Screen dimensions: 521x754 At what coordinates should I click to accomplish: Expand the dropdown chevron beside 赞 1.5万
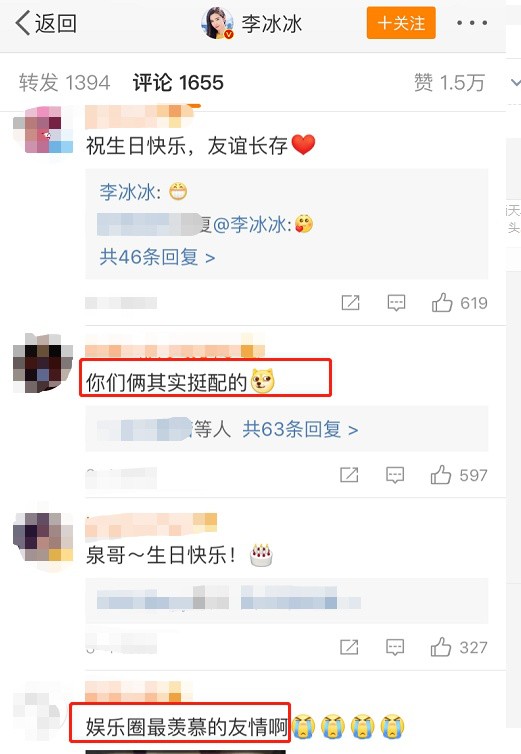515,82
